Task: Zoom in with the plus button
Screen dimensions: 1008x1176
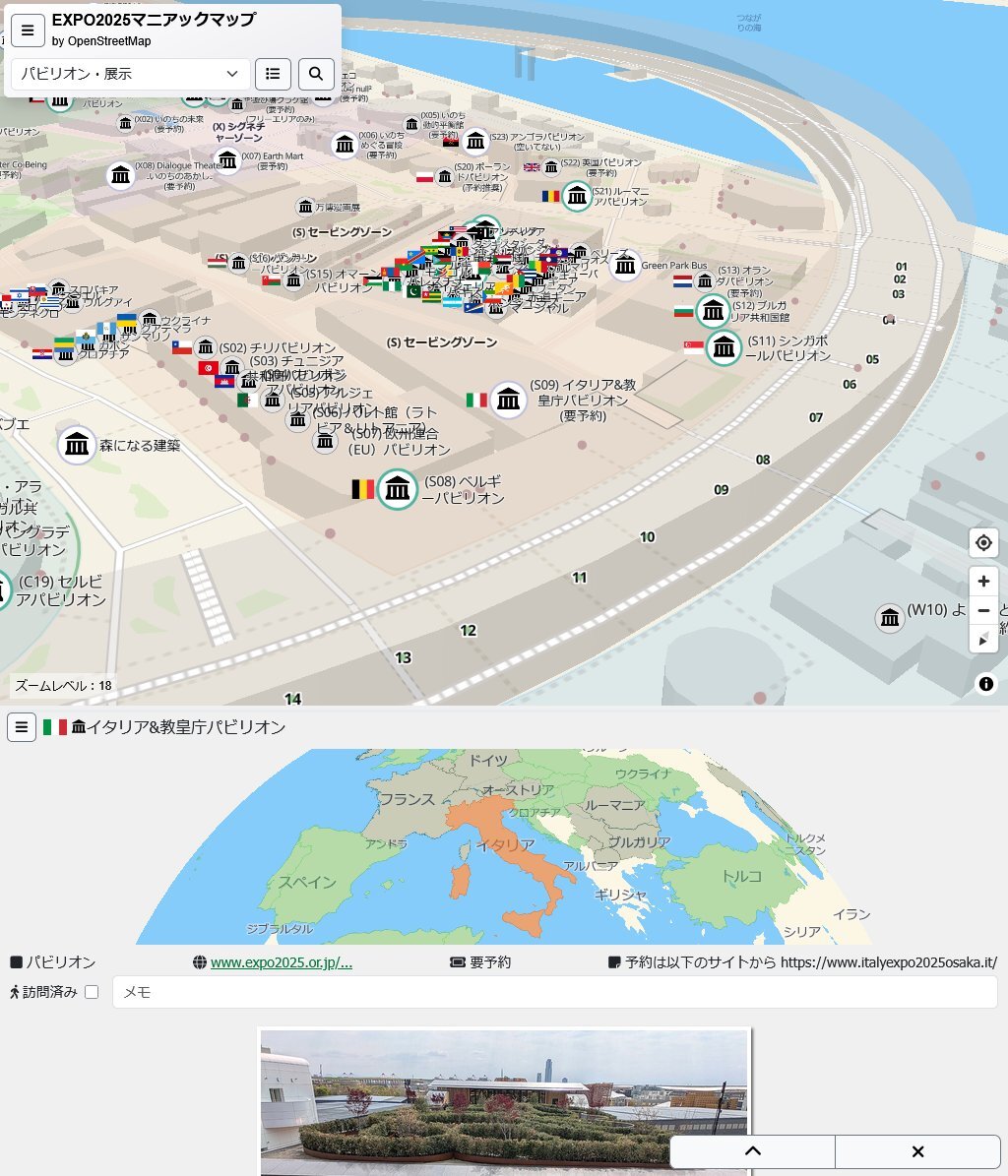Action: [x=983, y=582]
